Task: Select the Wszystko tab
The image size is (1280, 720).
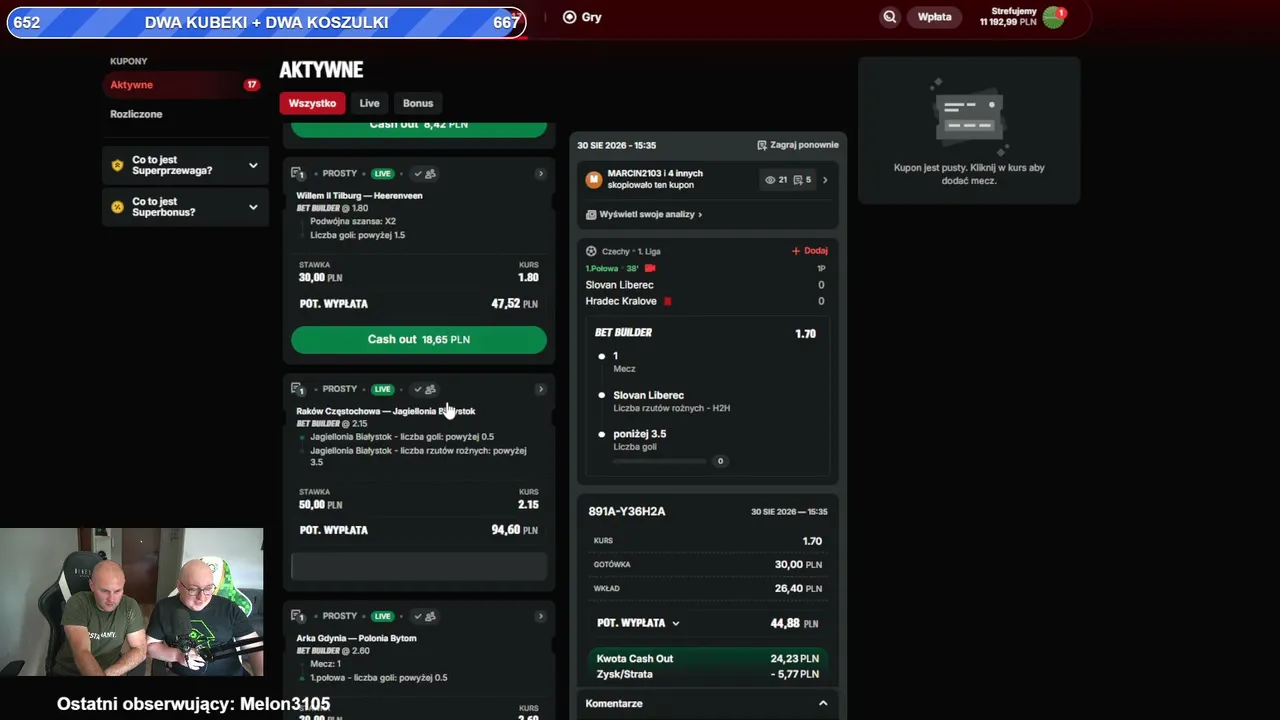Action: [x=312, y=103]
